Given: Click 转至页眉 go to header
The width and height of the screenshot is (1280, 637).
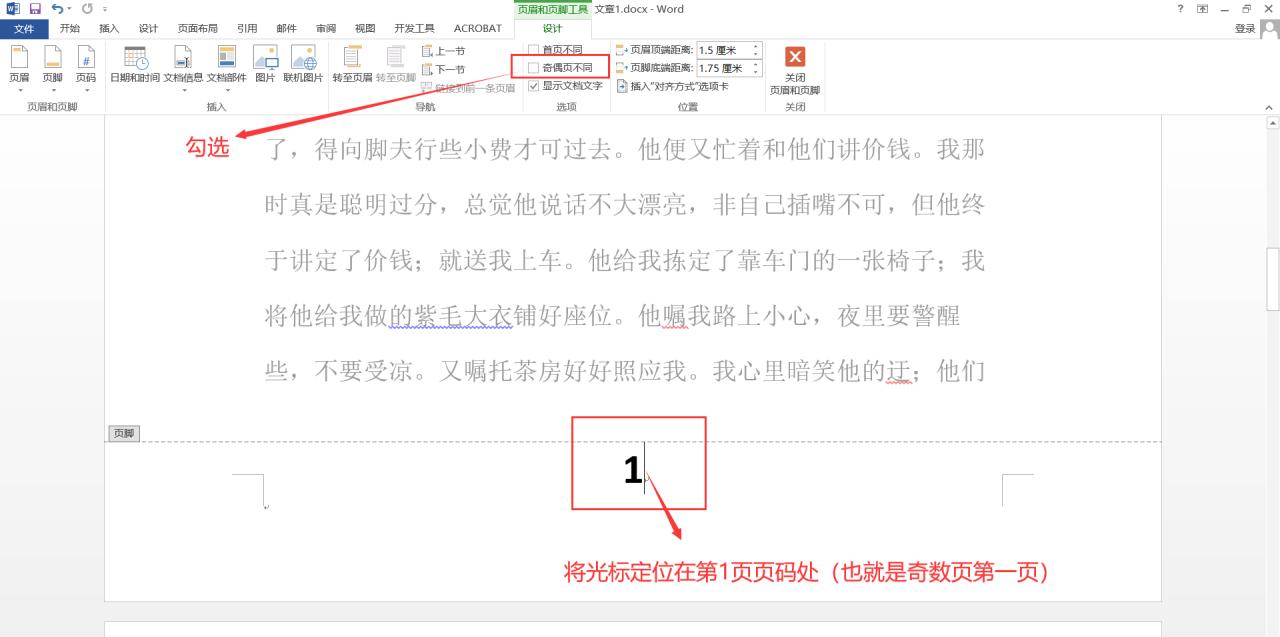Looking at the screenshot, I should click(x=352, y=64).
